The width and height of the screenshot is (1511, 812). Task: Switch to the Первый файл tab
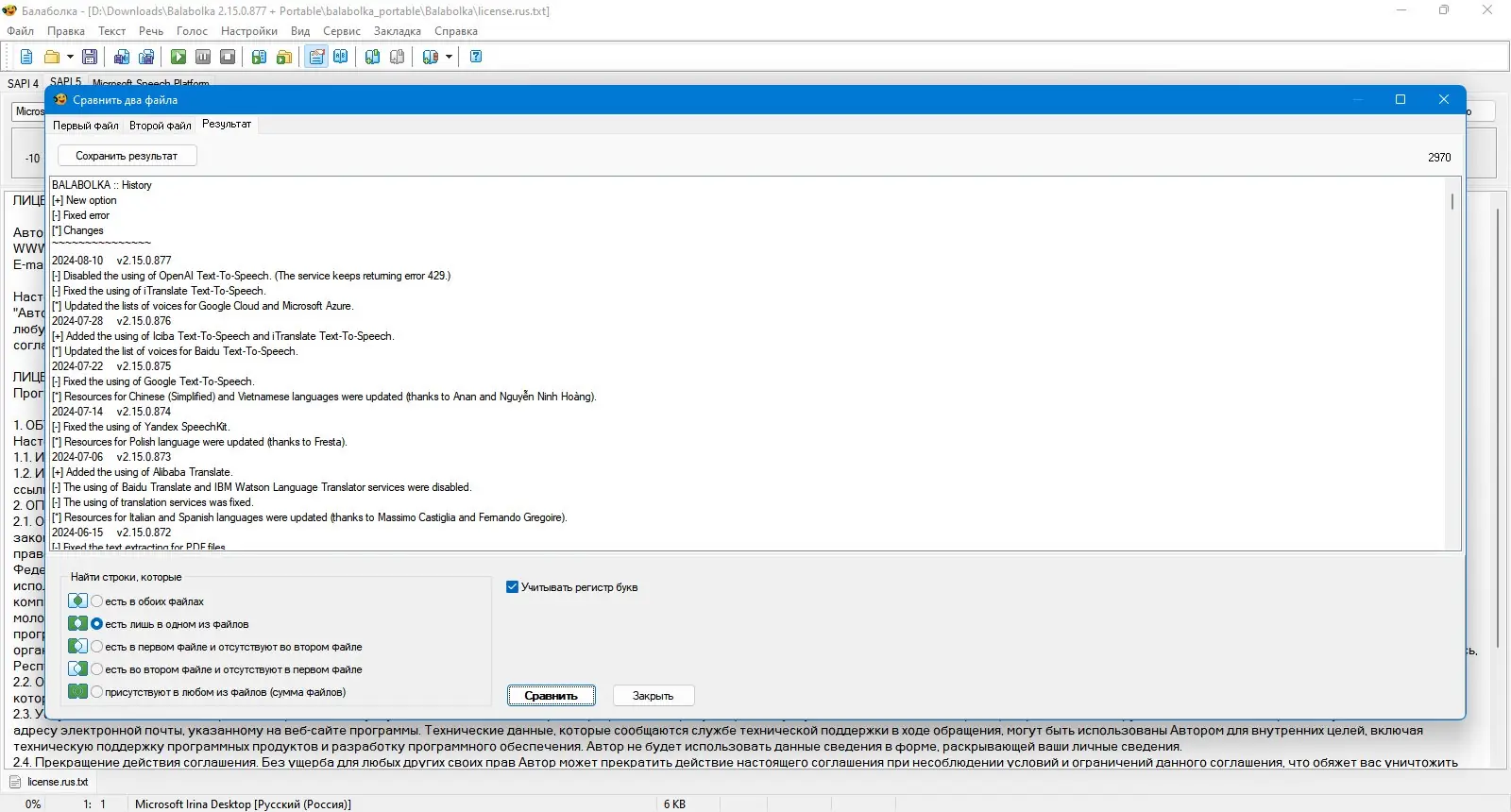tap(86, 126)
